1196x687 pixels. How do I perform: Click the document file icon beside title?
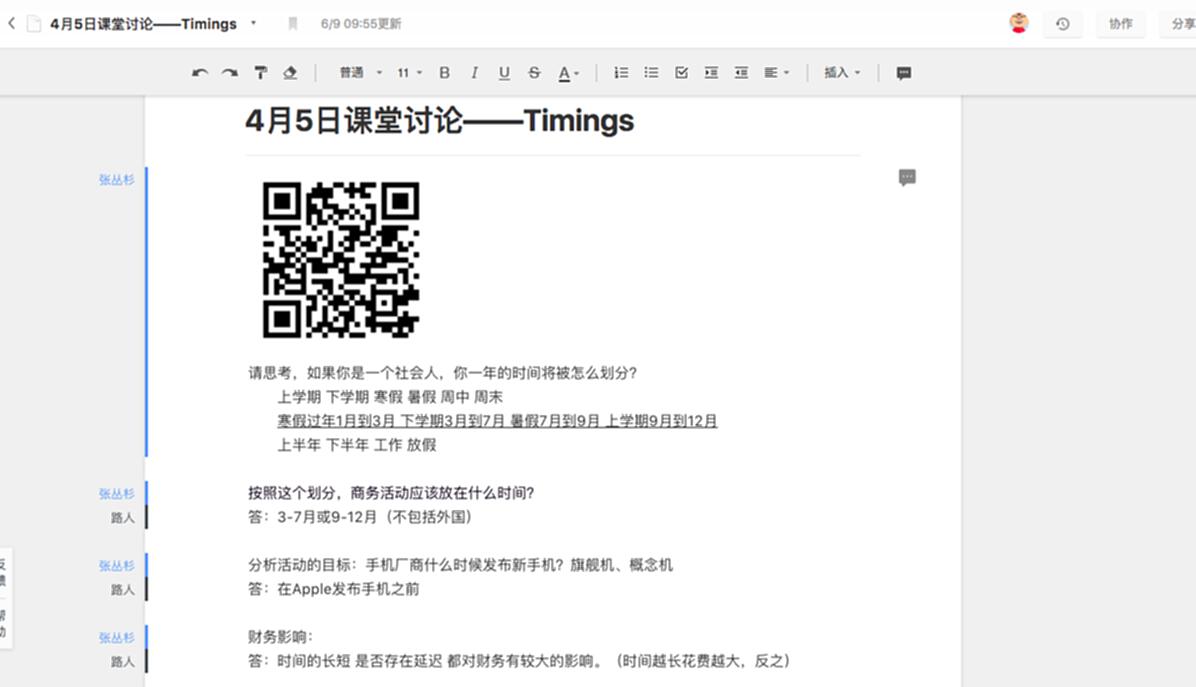(34, 24)
